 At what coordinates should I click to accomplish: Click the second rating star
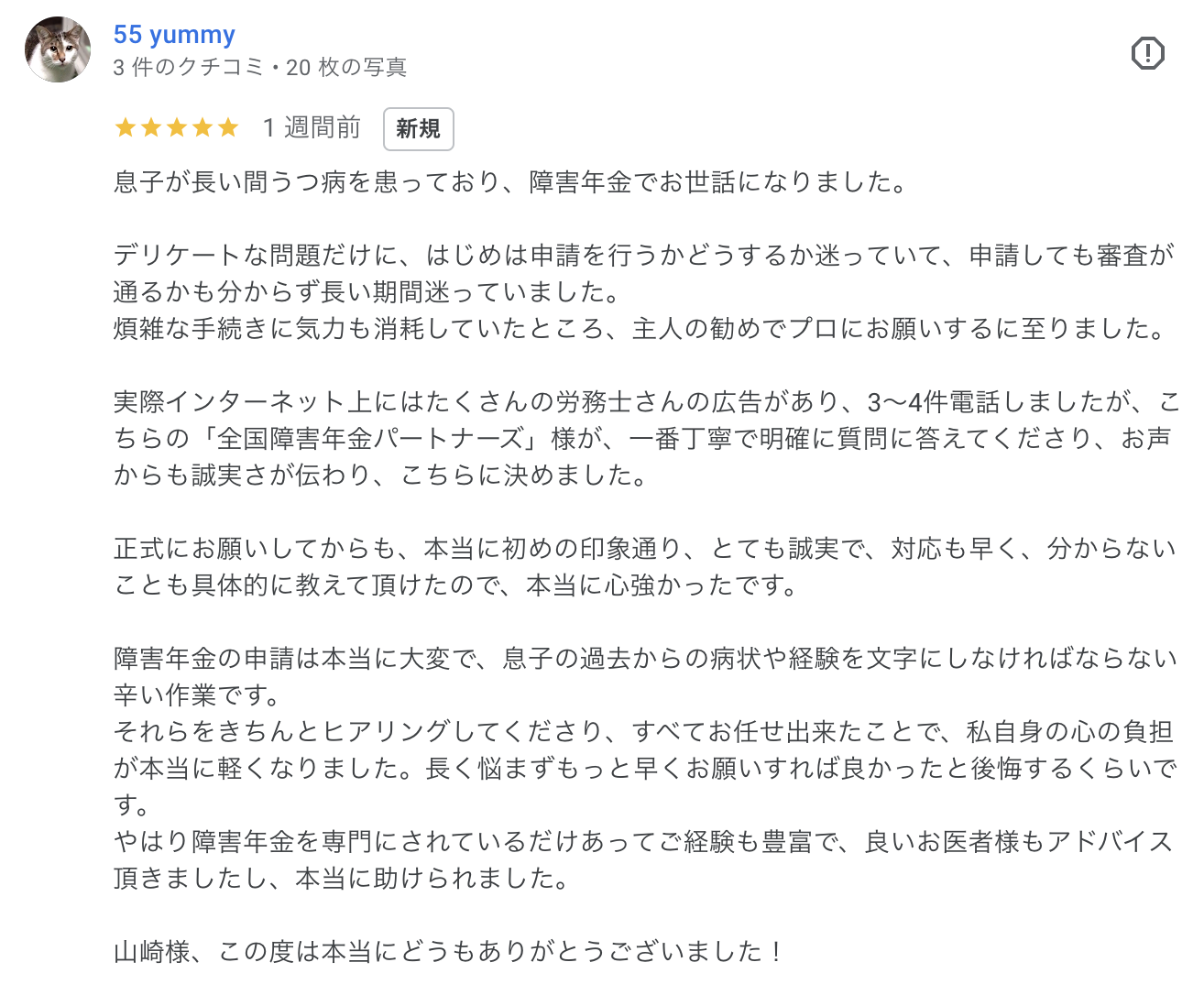(150, 128)
